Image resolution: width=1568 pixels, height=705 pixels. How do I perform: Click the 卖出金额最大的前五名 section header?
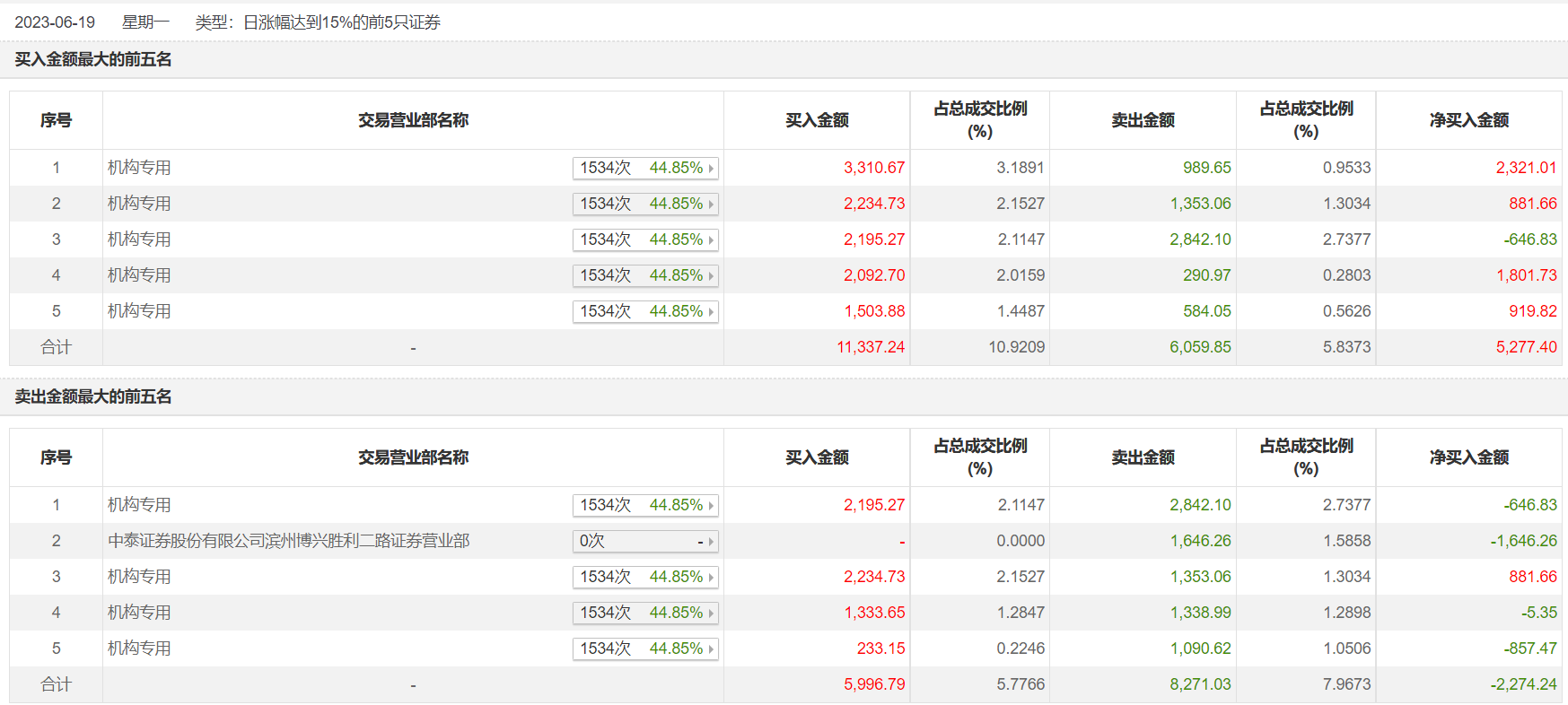point(93,396)
